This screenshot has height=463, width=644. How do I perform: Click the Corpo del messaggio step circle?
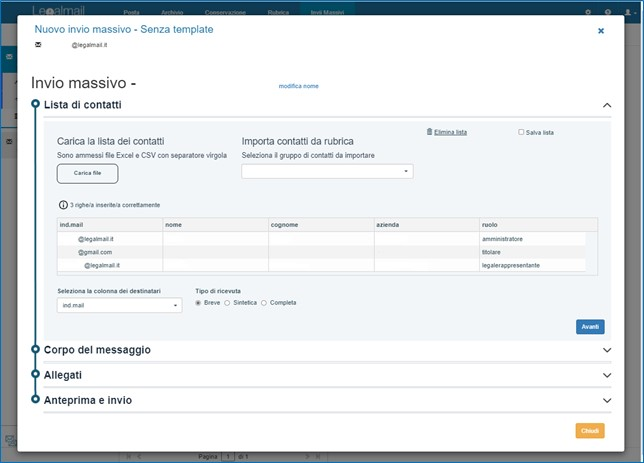pyautogui.click(x=36, y=350)
